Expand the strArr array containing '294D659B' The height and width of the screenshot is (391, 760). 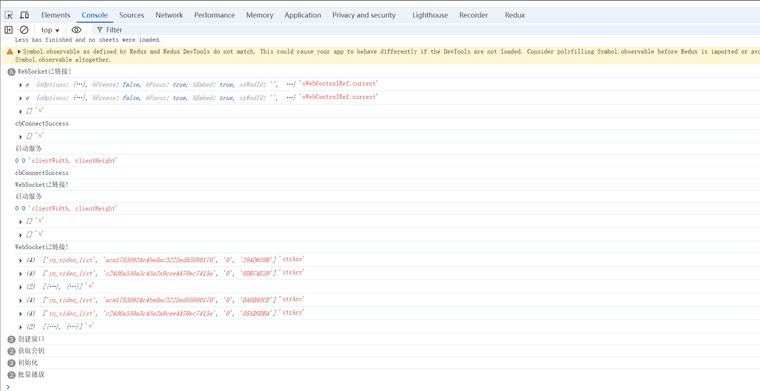click(x=20, y=260)
